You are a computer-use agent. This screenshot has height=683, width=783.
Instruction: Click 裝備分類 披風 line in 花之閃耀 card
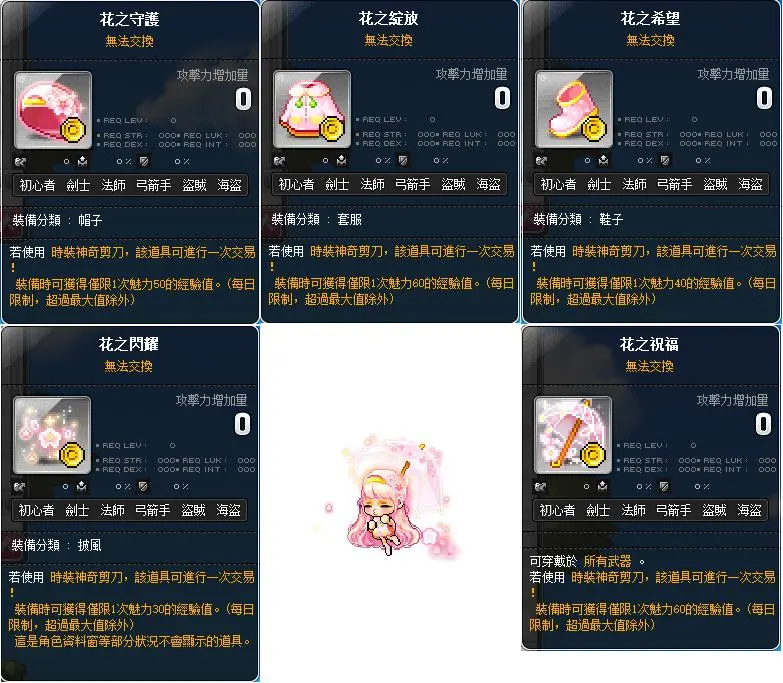(56, 545)
